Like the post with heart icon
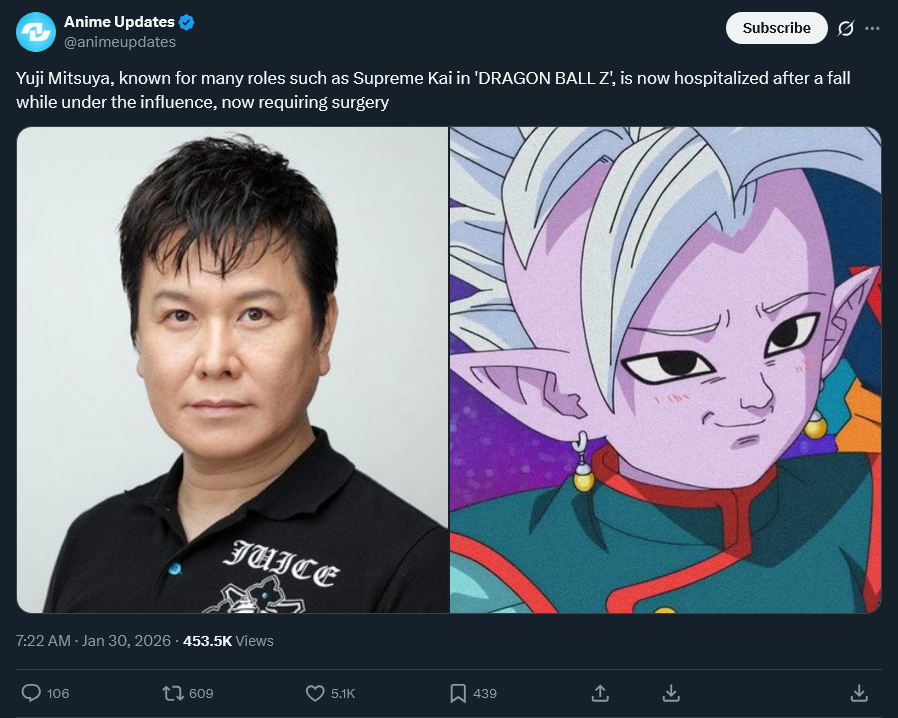The height and width of the screenshot is (718, 898). coord(315,693)
